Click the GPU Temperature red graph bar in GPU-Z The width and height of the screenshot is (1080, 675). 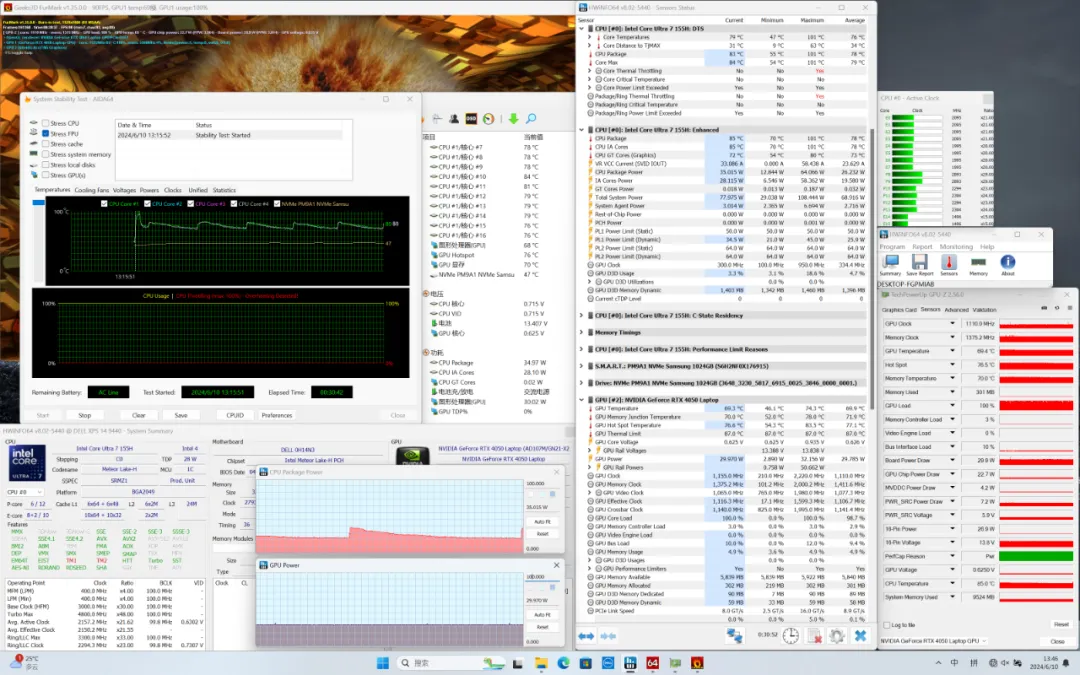coord(1036,351)
